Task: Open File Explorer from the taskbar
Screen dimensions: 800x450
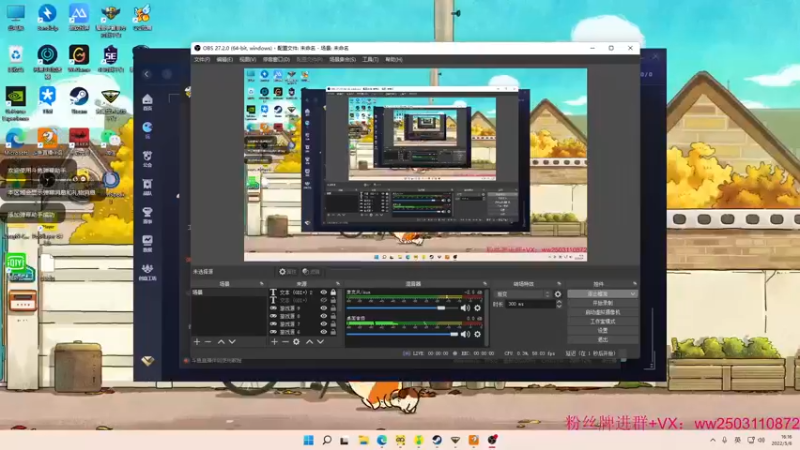Action: pos(364,440)
